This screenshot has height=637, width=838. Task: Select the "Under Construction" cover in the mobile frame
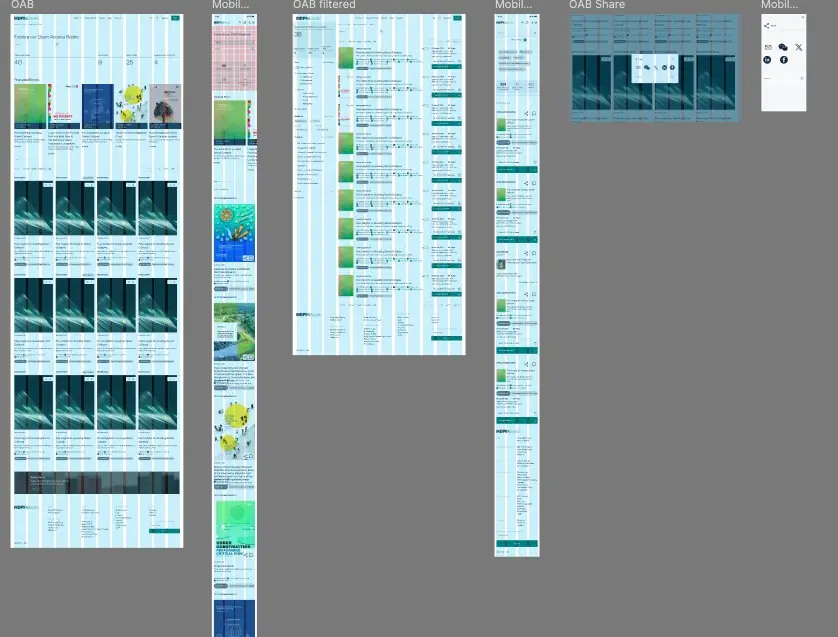click(x=235, y=529)
